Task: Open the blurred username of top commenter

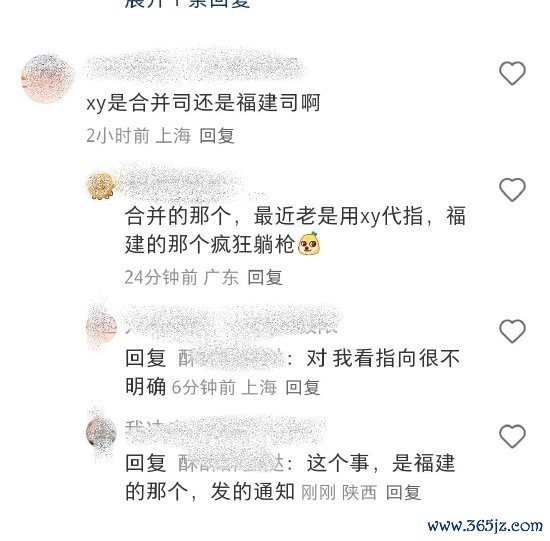Action: click(195, 68)
